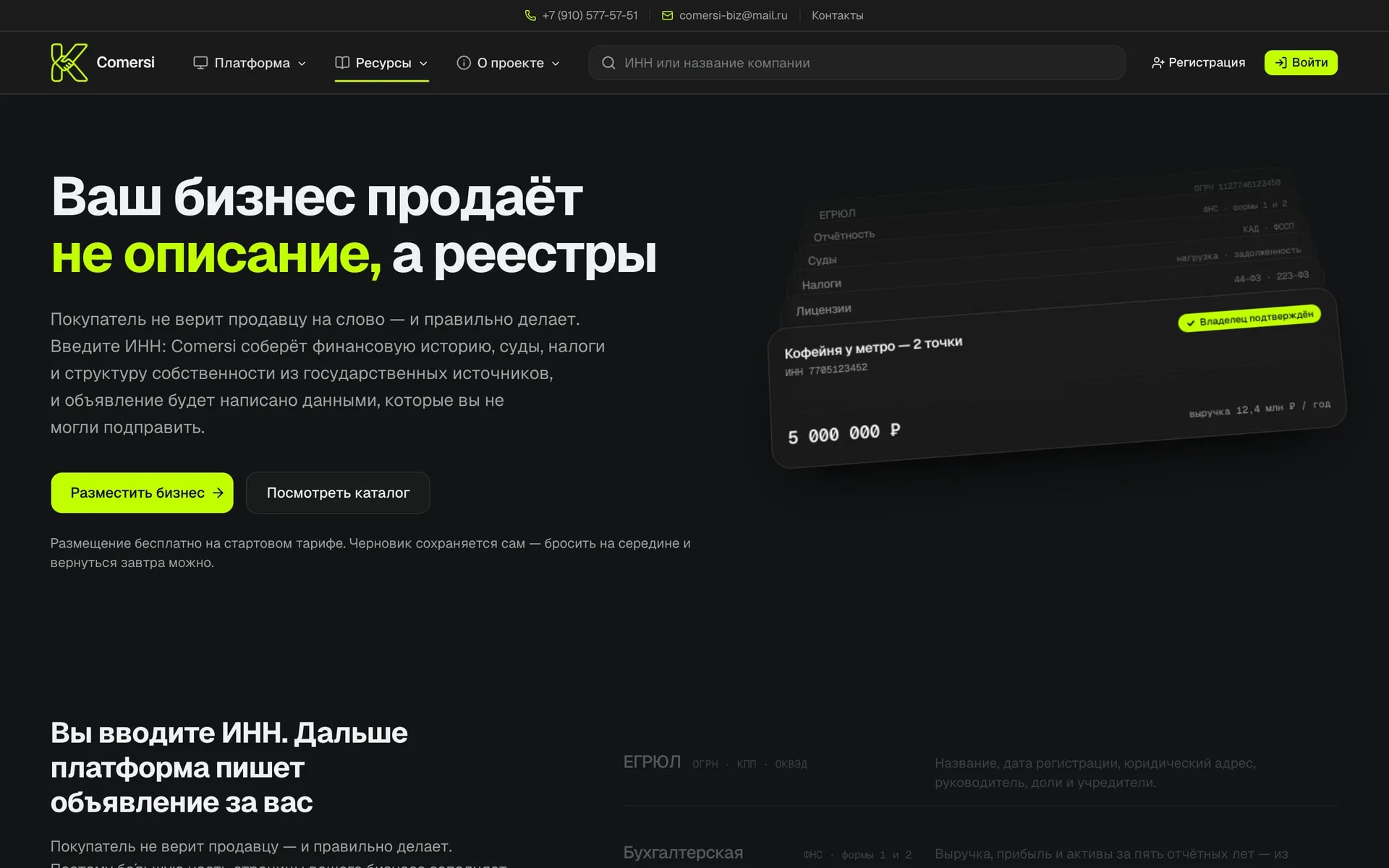This screenshot has height=868, width=1389.
Task: Click the Посмотреть каталог button
Action: pos(338,493)
